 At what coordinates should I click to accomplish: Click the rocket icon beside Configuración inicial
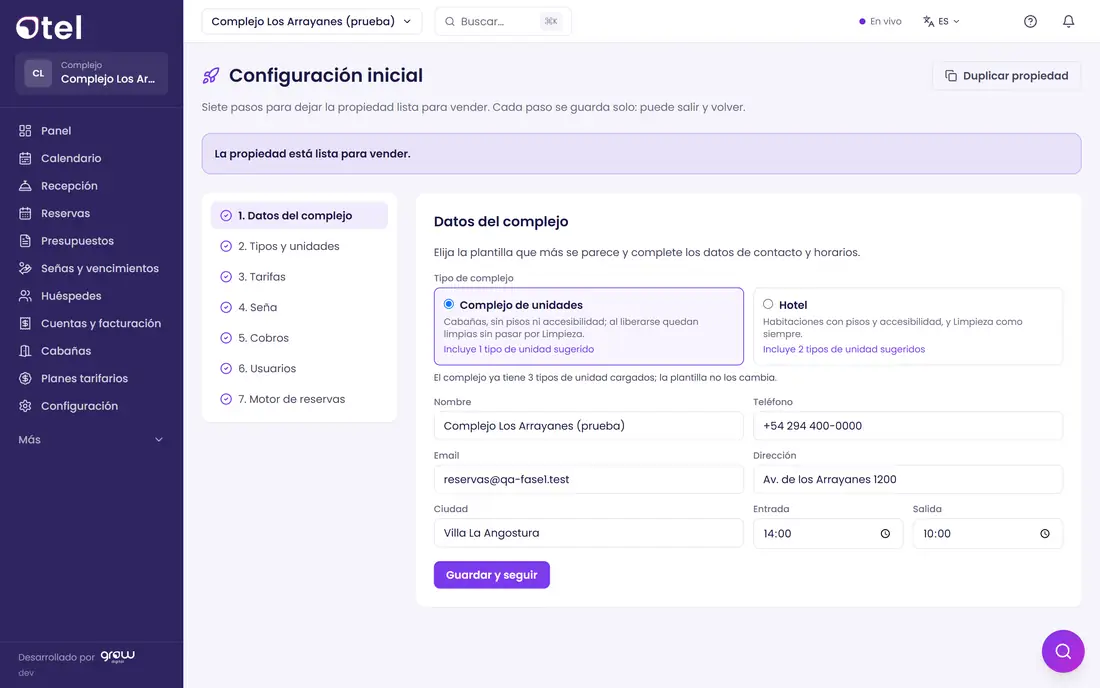210,76
